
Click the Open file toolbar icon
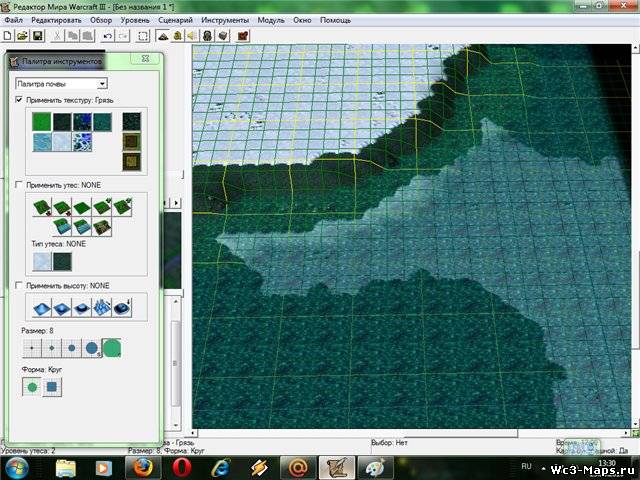point(23,36)
